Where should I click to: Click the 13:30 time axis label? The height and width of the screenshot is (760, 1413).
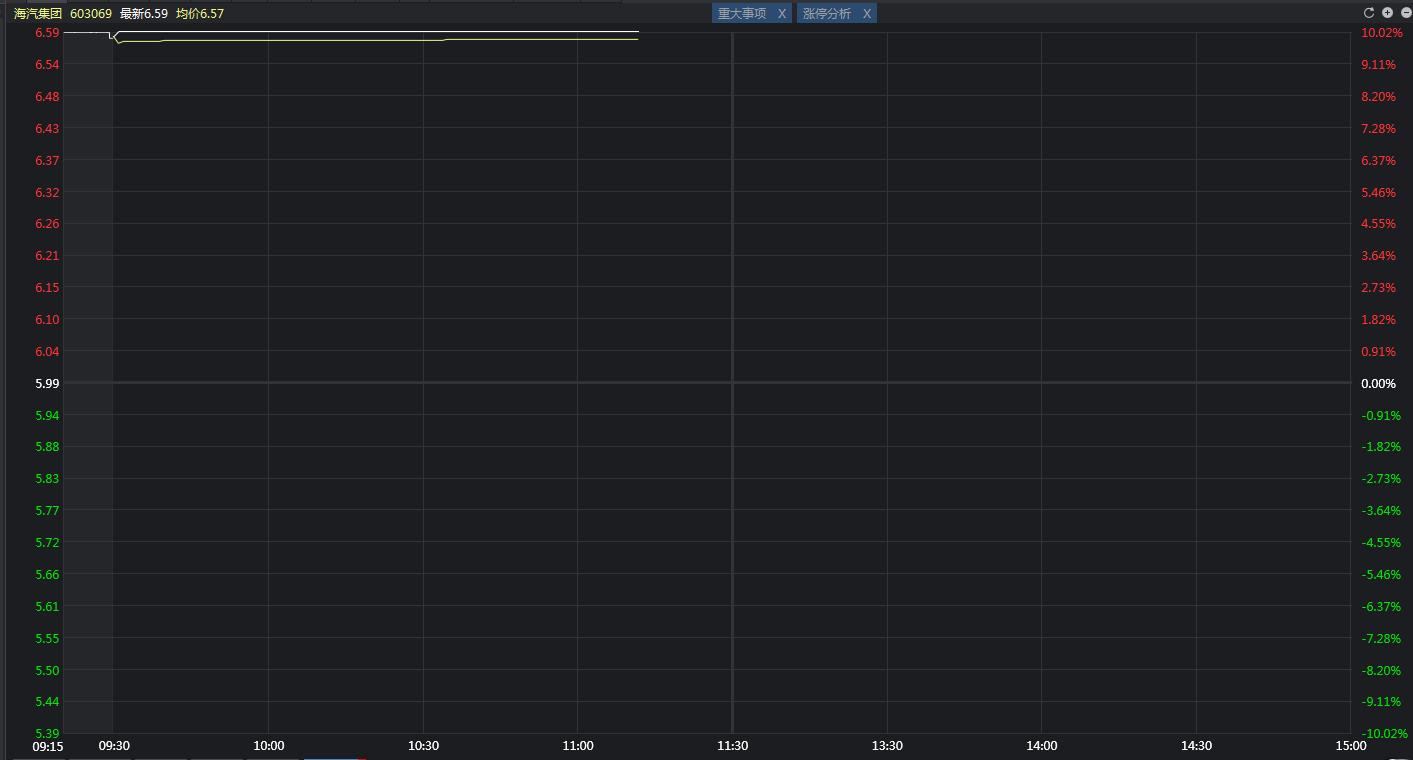click(887, 745)
